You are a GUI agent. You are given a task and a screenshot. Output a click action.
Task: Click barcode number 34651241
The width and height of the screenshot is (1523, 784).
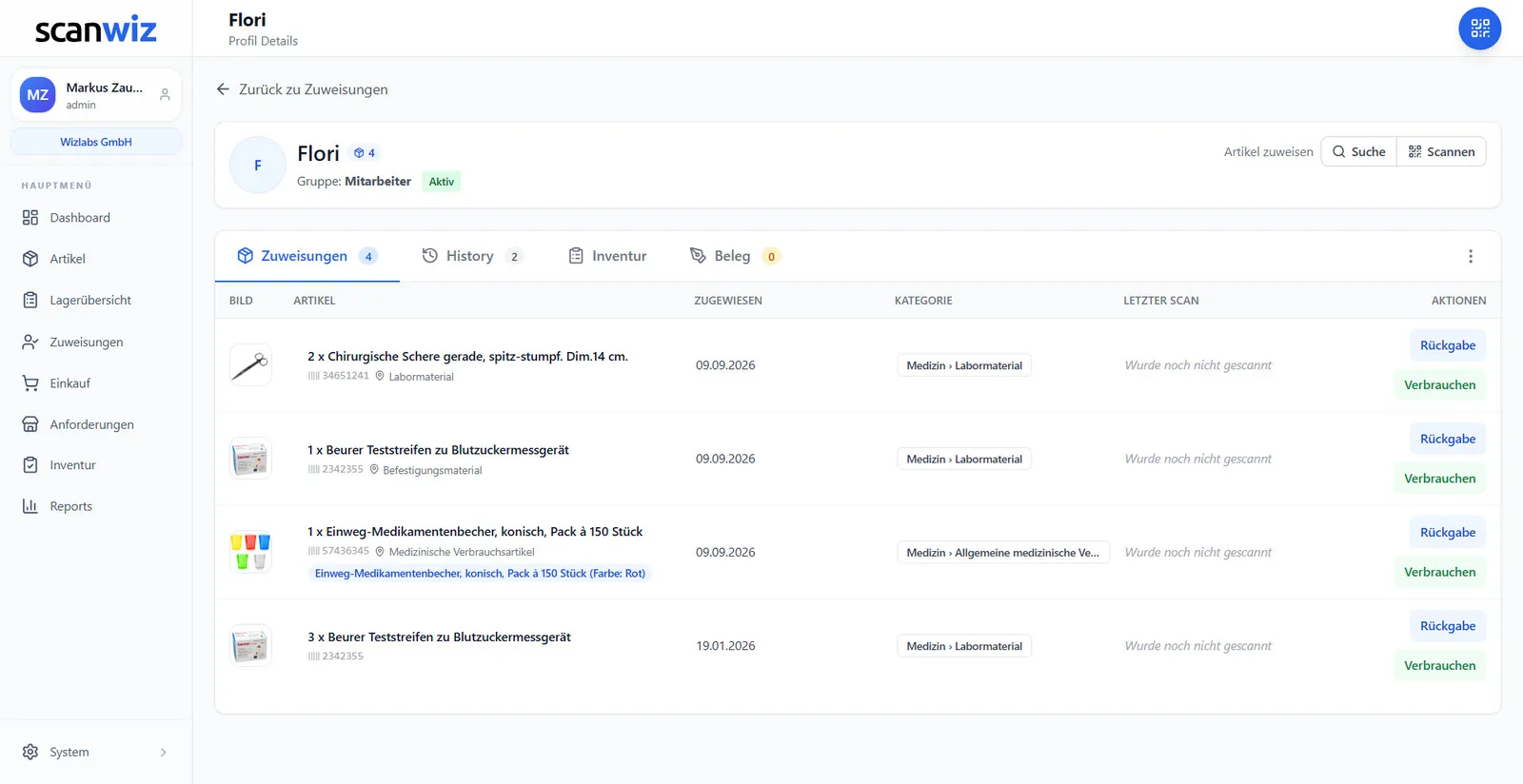(x=346, y=376)
